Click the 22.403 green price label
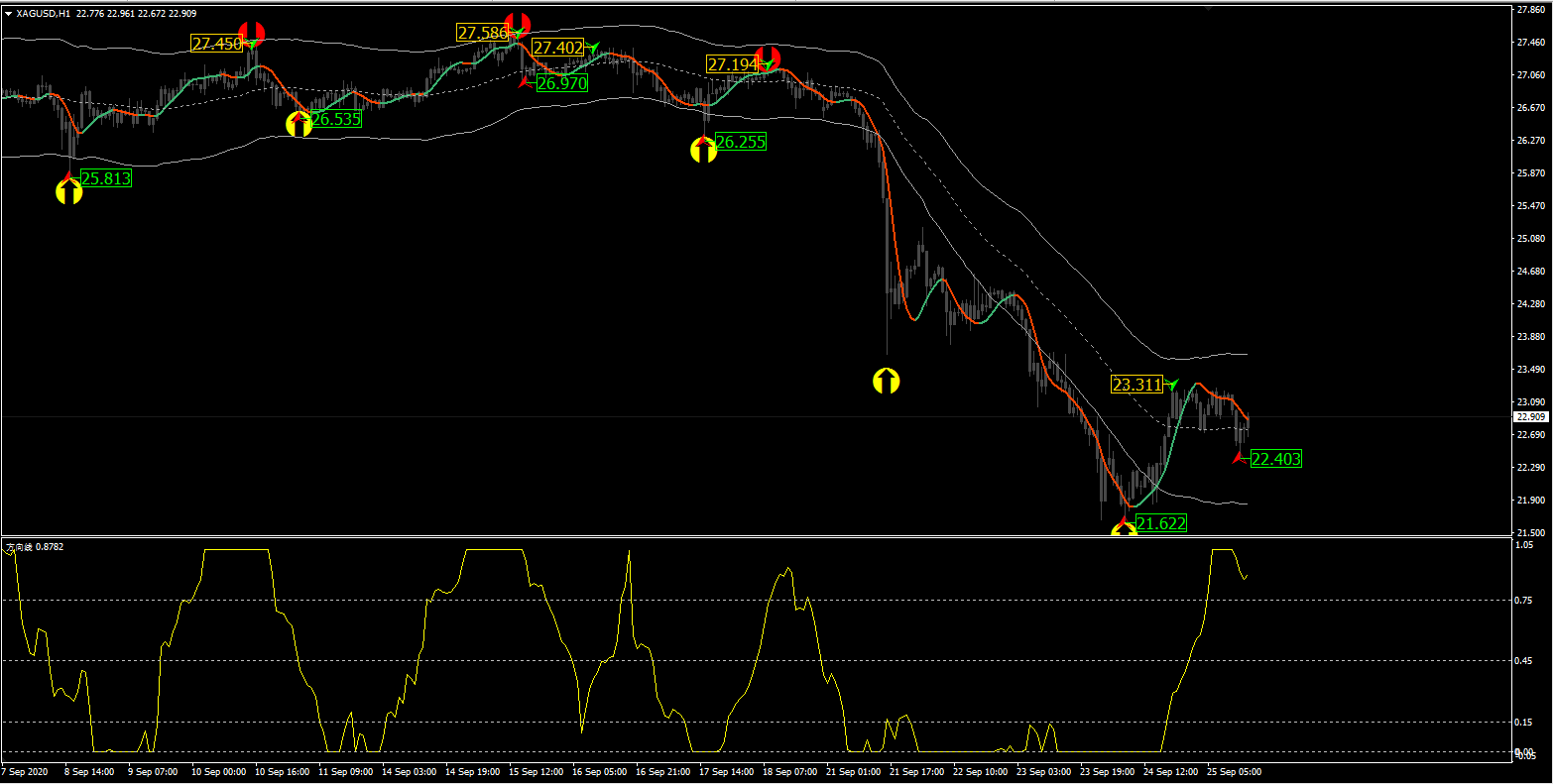The height and width of the screenshot is (784, 1553). coord(1275,459)
